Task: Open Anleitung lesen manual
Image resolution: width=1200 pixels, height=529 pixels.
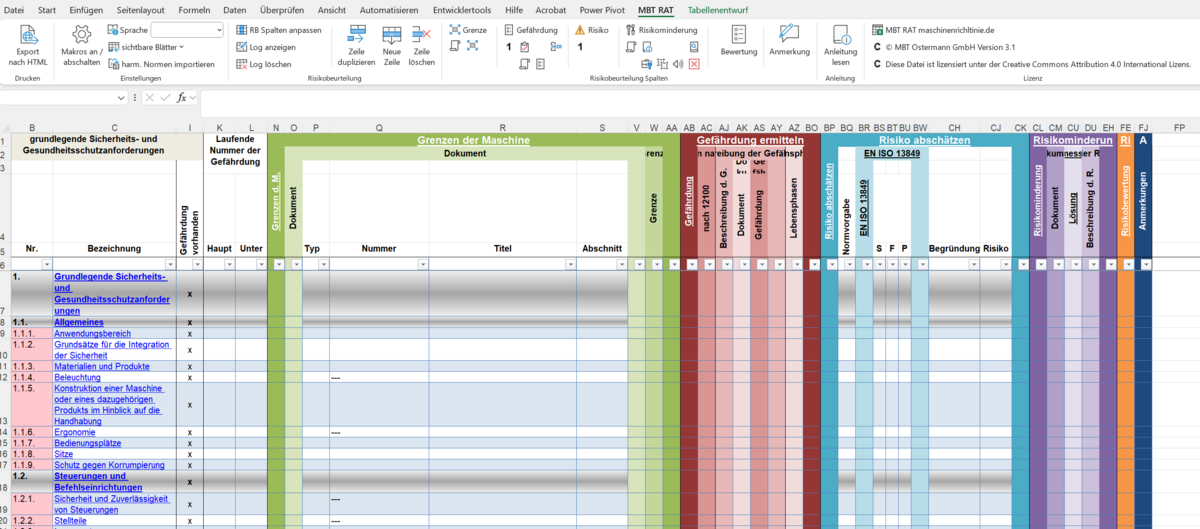Action: (x=840, y=35)
